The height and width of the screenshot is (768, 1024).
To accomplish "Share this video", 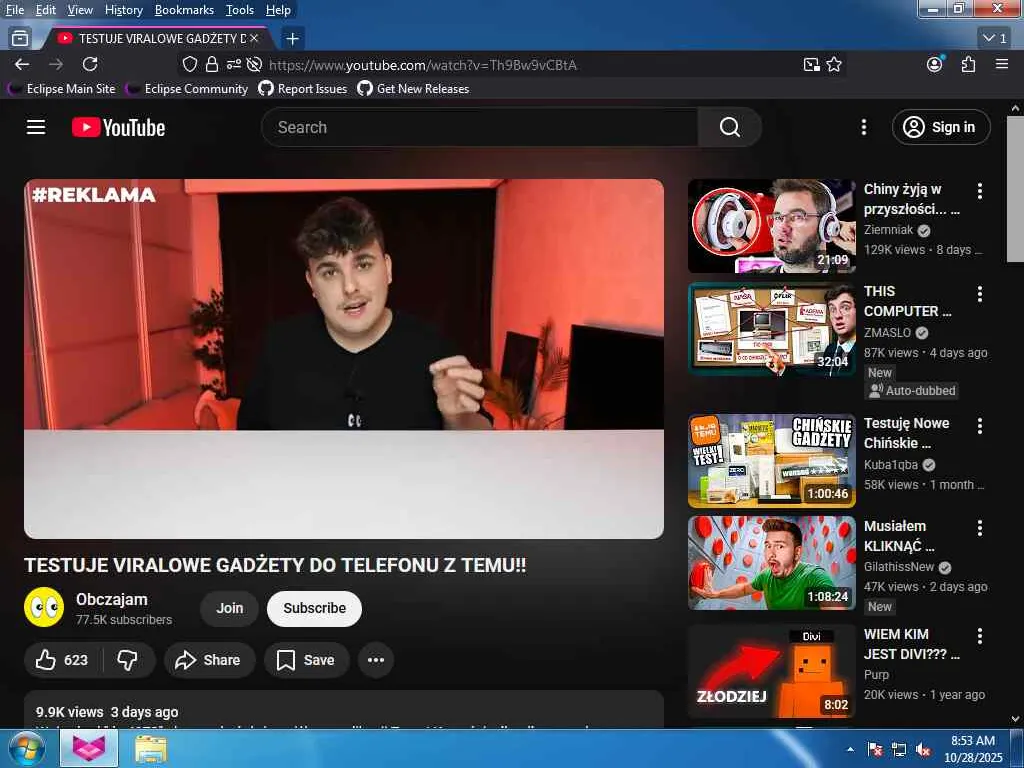I will 208,660.
